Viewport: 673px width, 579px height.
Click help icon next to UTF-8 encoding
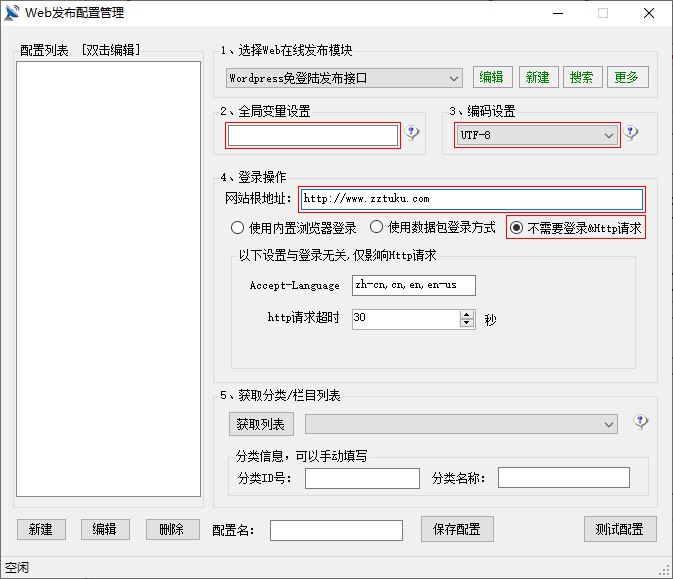coord(631,134)
